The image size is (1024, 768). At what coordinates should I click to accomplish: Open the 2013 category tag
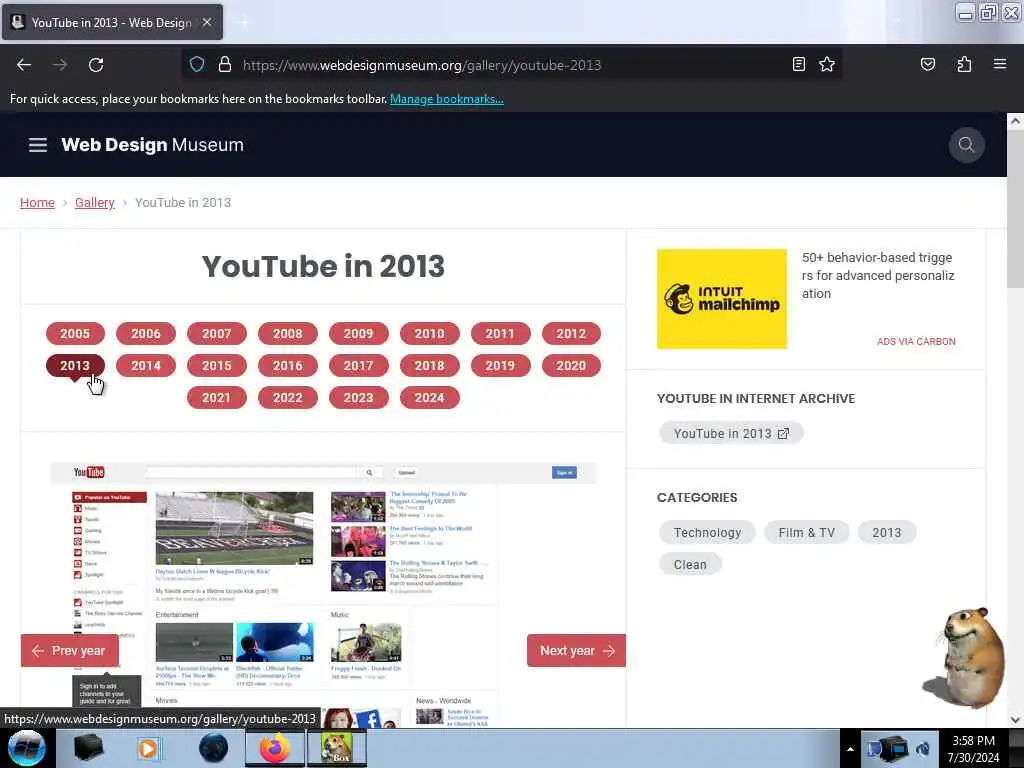click(x=886, y=532)
